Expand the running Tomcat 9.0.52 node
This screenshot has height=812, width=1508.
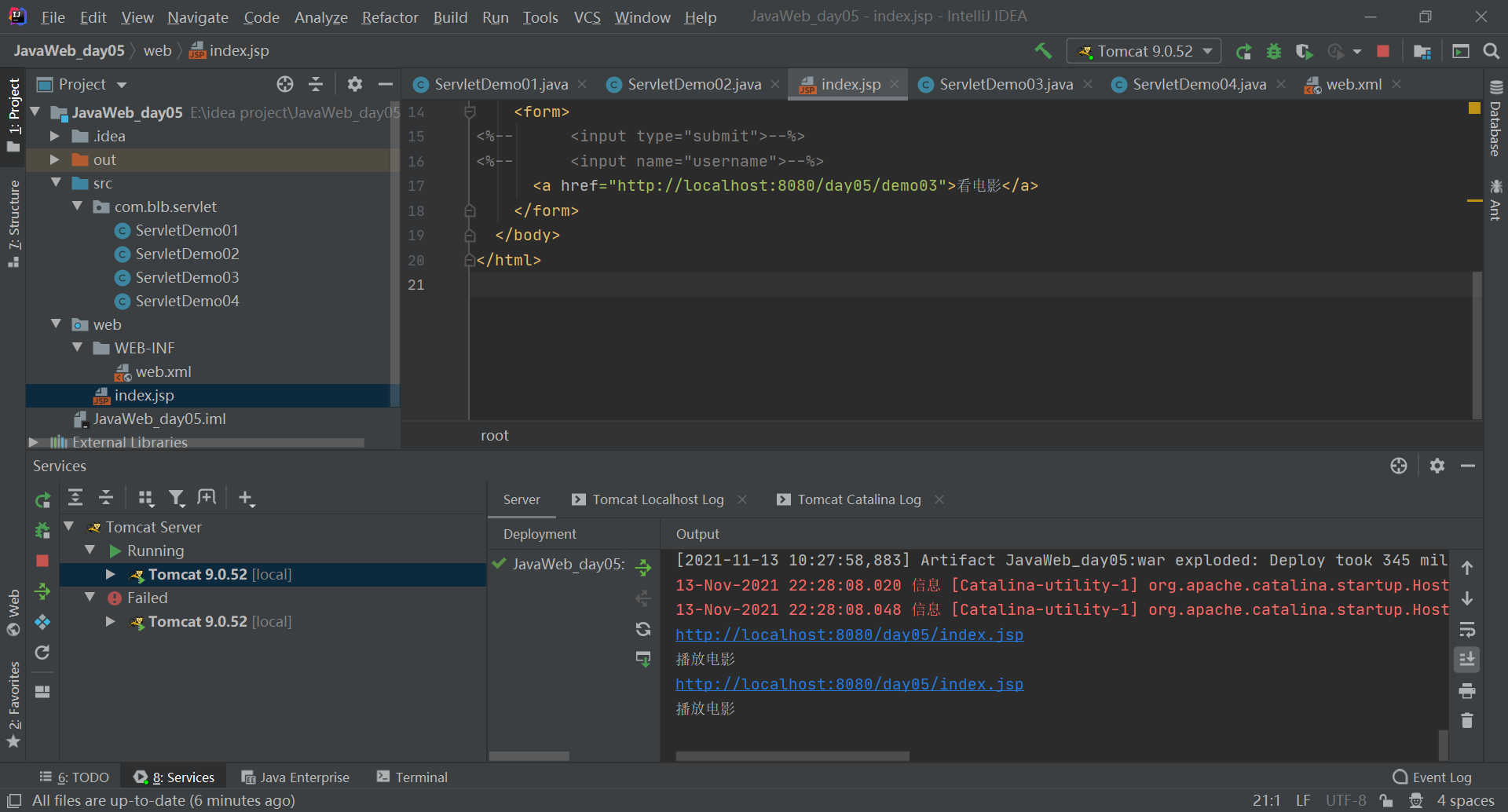coord(111,574)
